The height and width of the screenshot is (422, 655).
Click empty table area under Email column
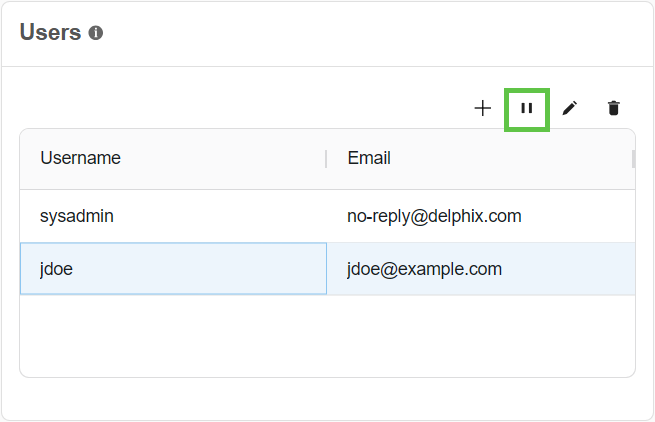coord(480,335)
